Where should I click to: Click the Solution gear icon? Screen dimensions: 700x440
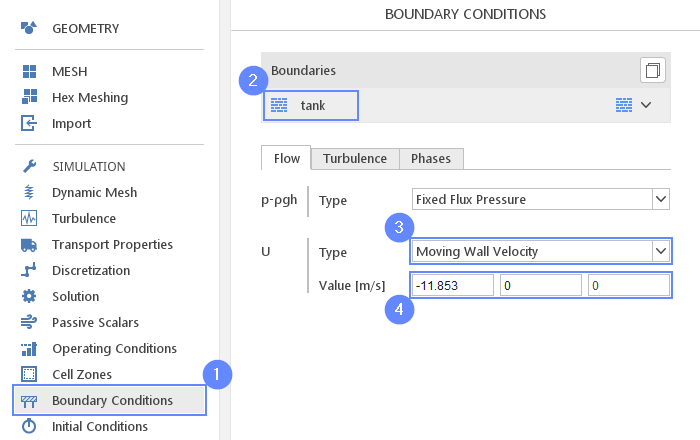29,296
